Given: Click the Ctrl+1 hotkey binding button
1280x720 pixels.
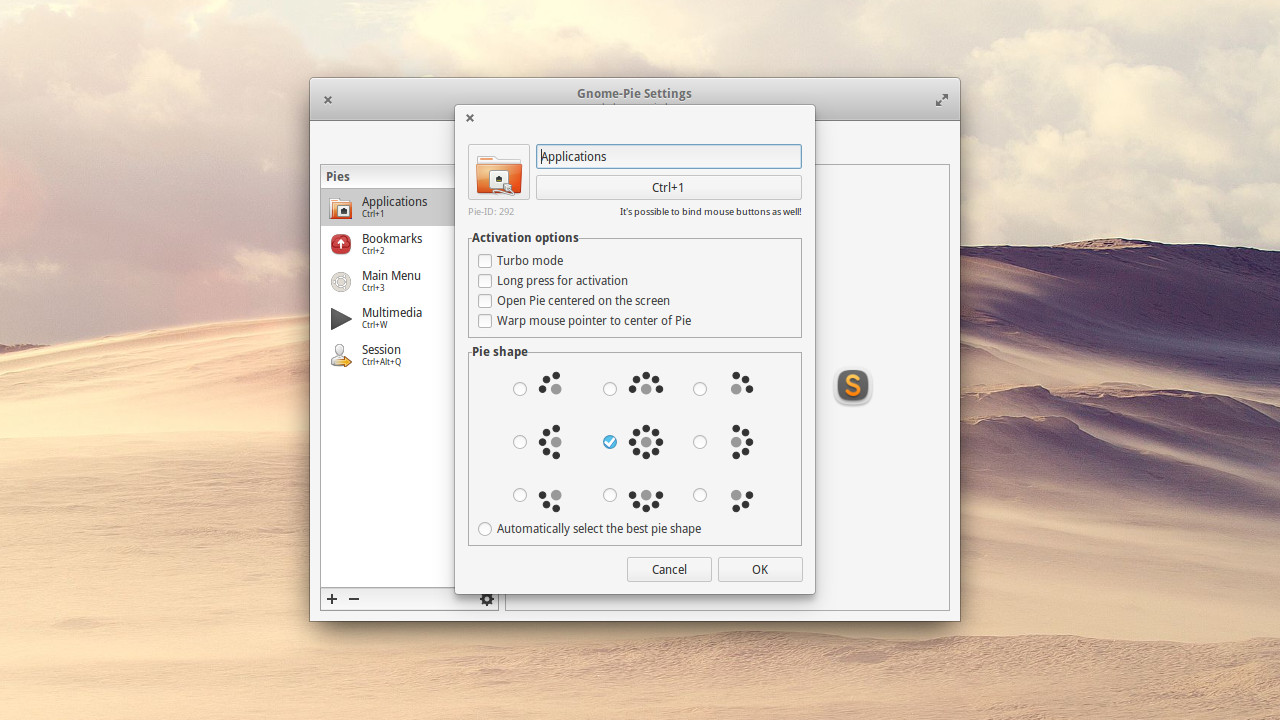Looking at the screenshot, I should (x=668, y=187).
